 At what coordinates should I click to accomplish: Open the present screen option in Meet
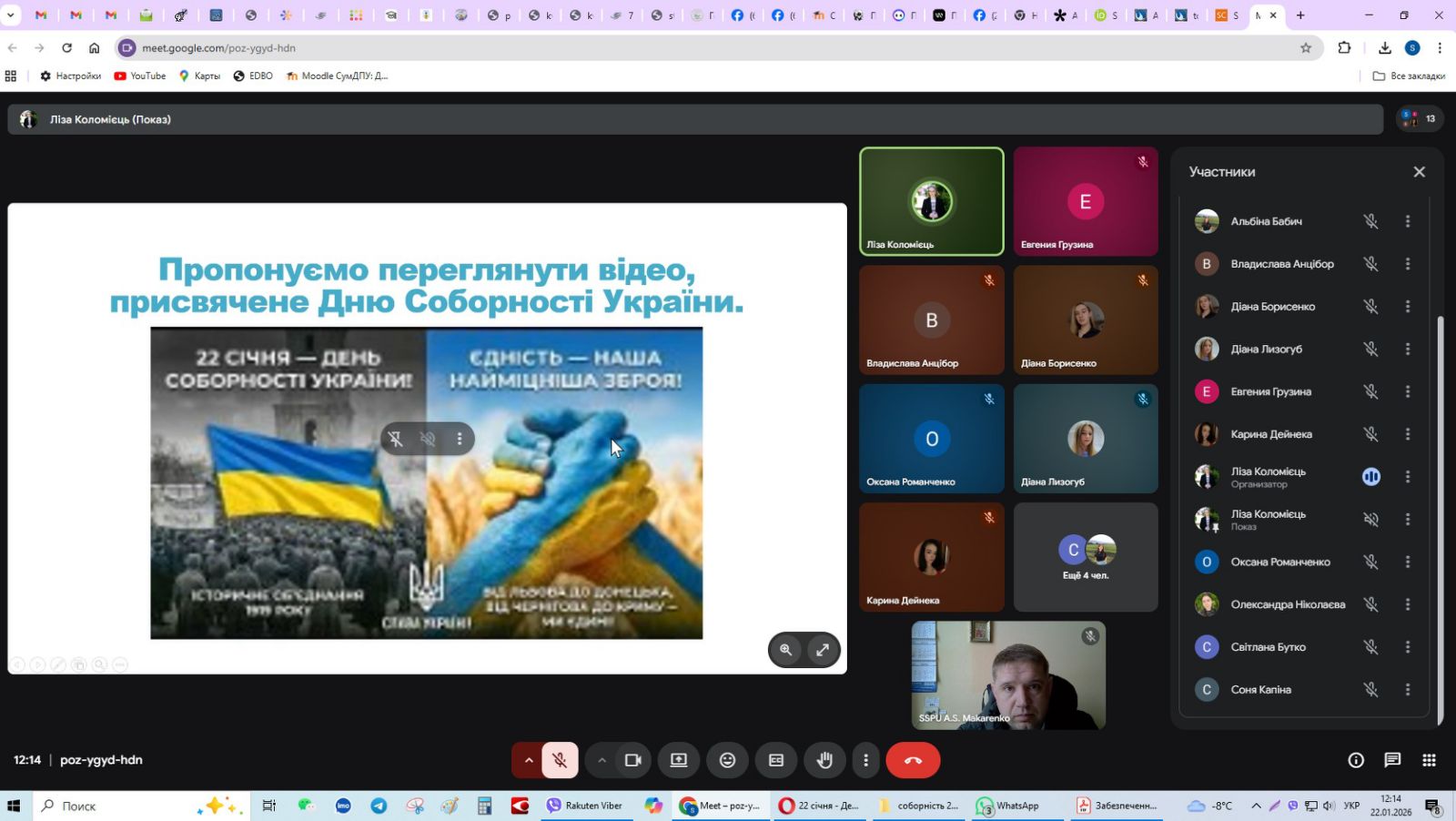coord(679,760)
